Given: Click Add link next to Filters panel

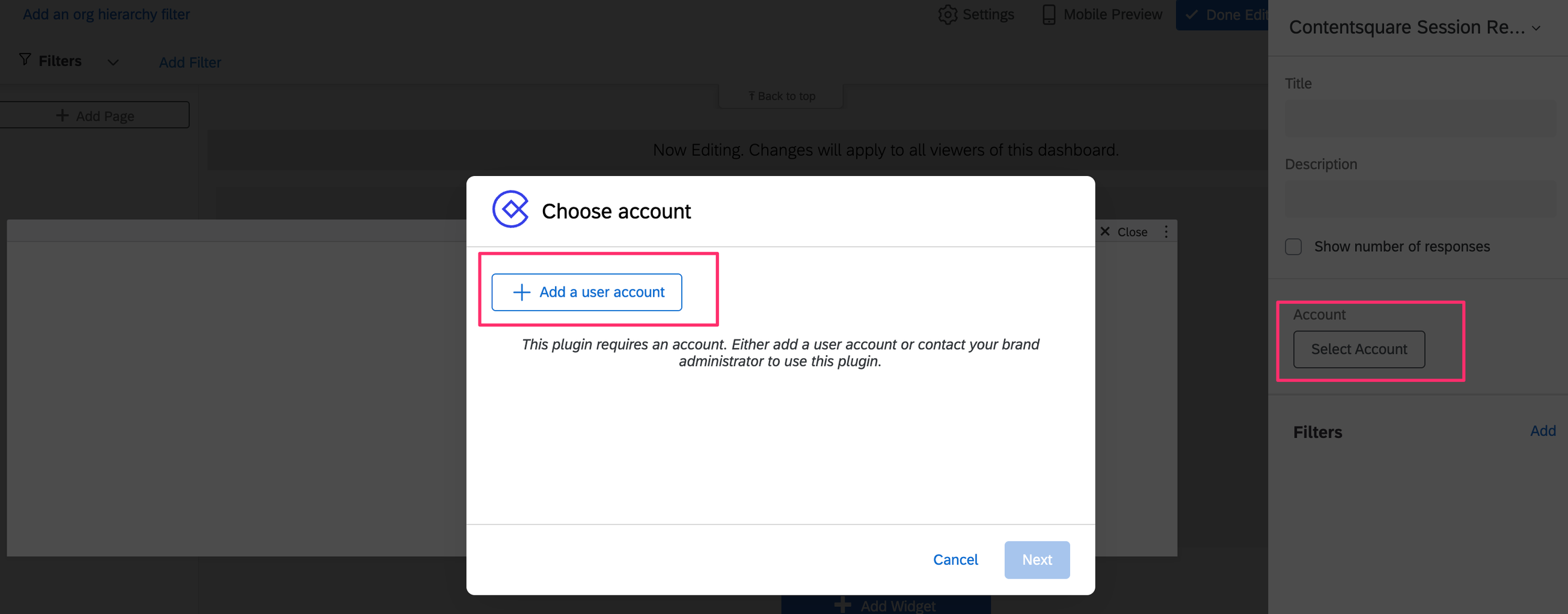Looking at the screenshot, I should click(1542, 430).
